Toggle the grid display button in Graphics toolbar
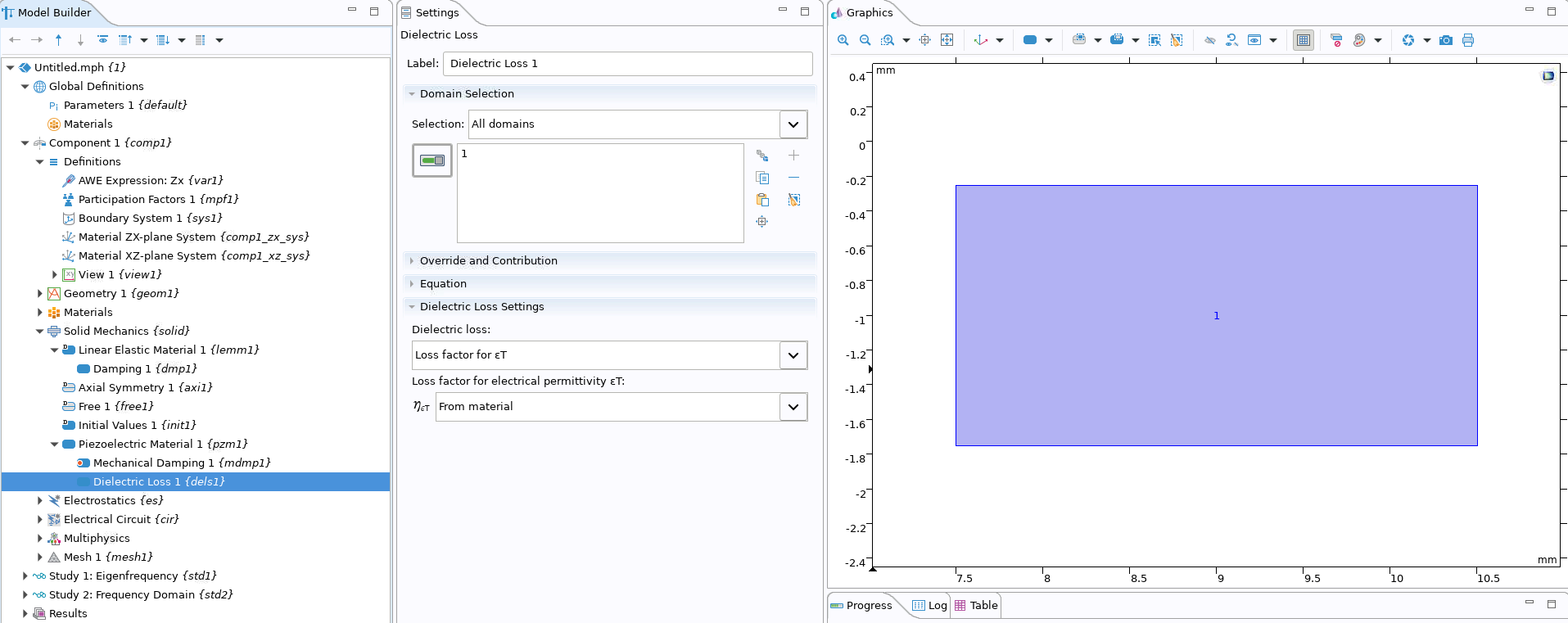The width and height of the screenshot is (1568, 623). tap(1303, 40)
